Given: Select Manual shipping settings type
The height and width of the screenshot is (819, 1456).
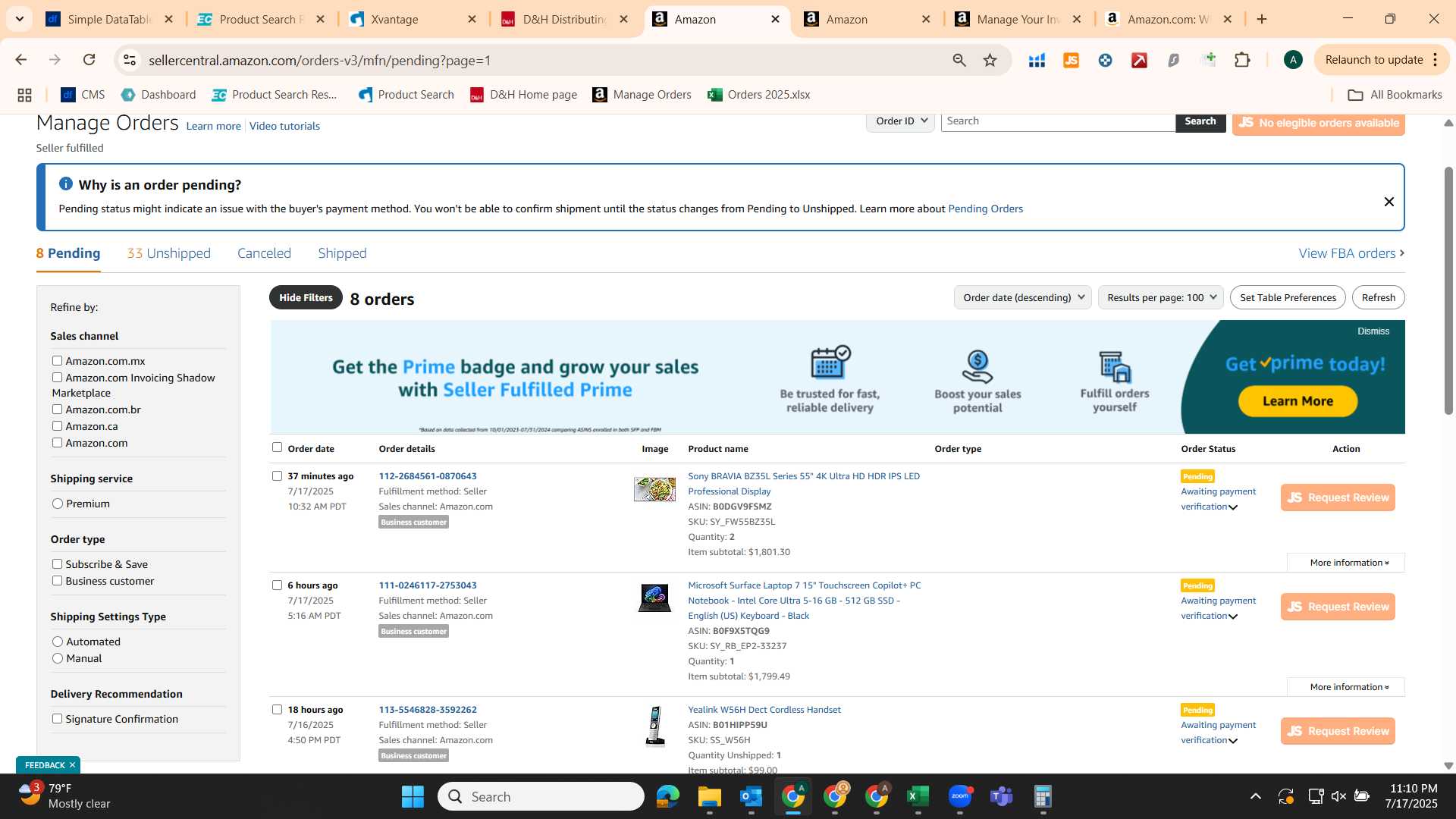Looking at the screenshot, I should coord(58,658).
